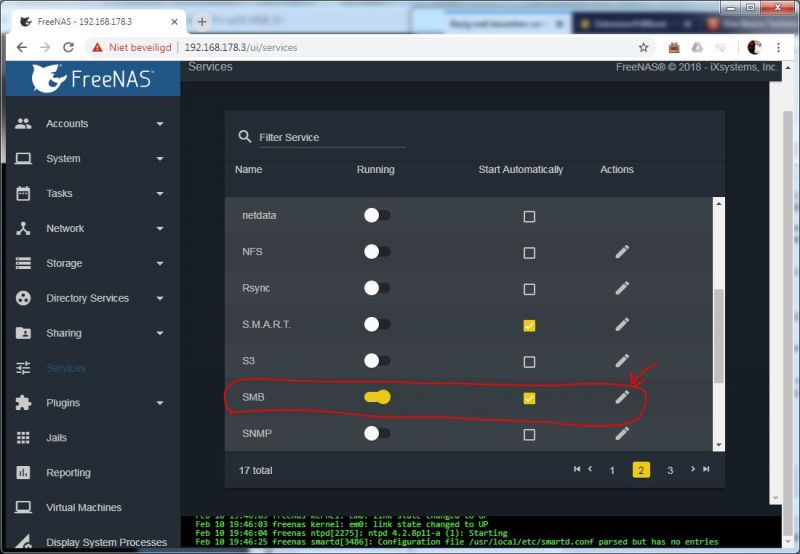This screenshot has height=554, width=800.
Task: Go to next services page
Action: point(692,469)
